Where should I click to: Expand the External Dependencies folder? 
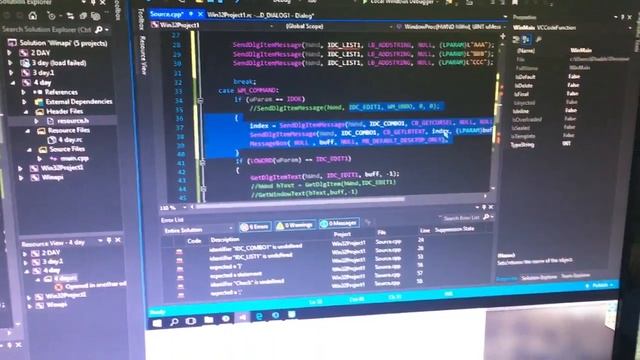point(24,102)
